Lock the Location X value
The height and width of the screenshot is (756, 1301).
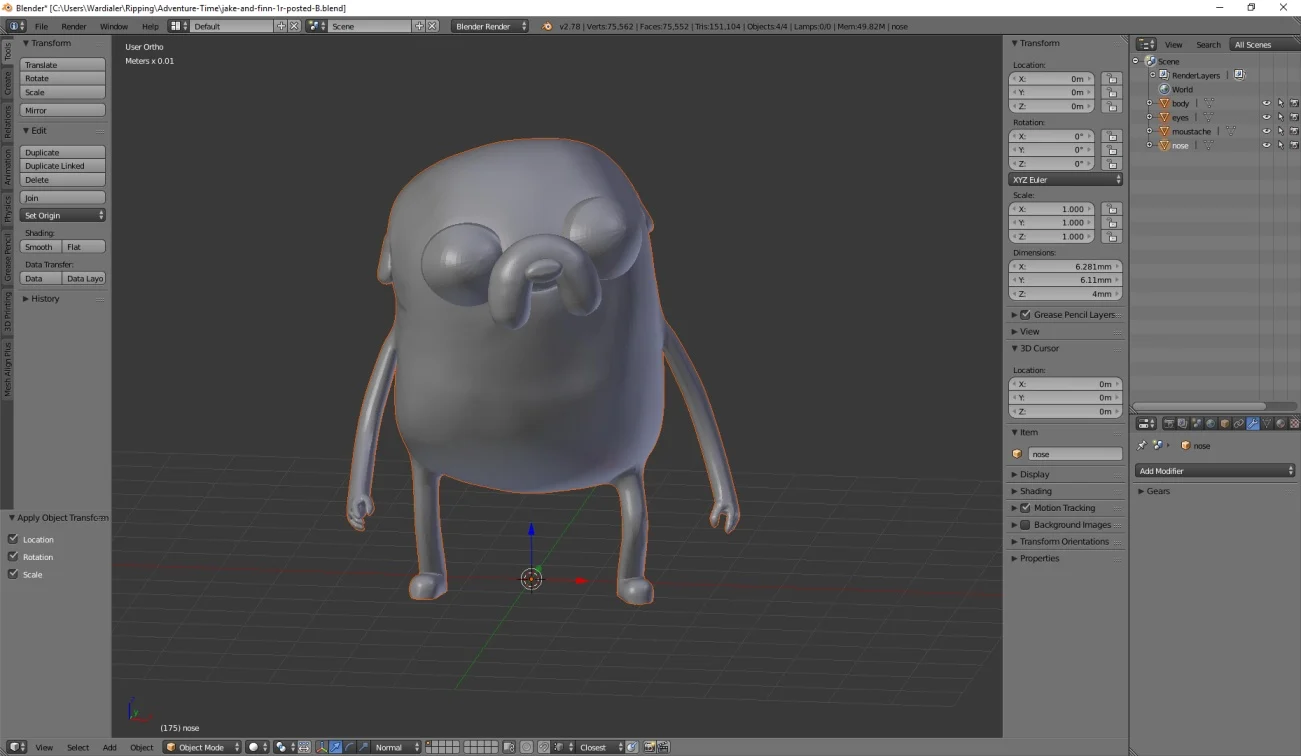click(1111, 78)
